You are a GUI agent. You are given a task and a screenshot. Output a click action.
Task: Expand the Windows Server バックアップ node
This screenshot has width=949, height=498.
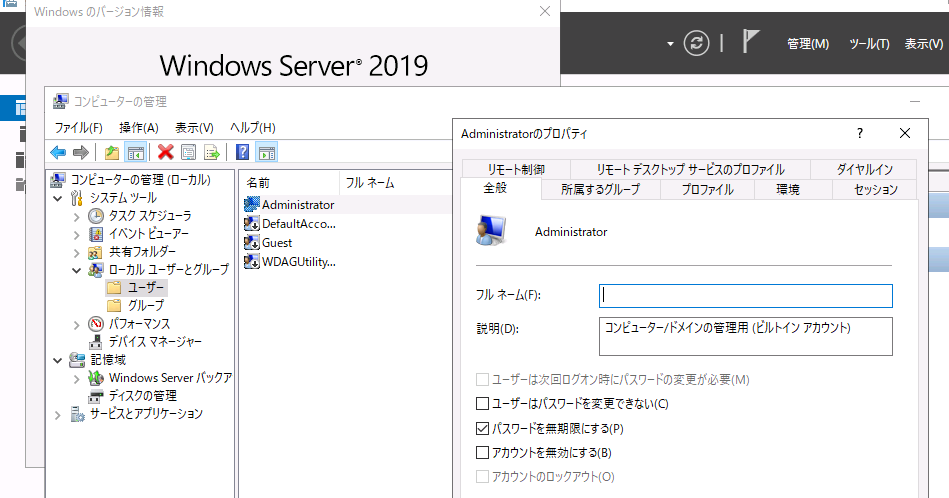coord(76,378)
